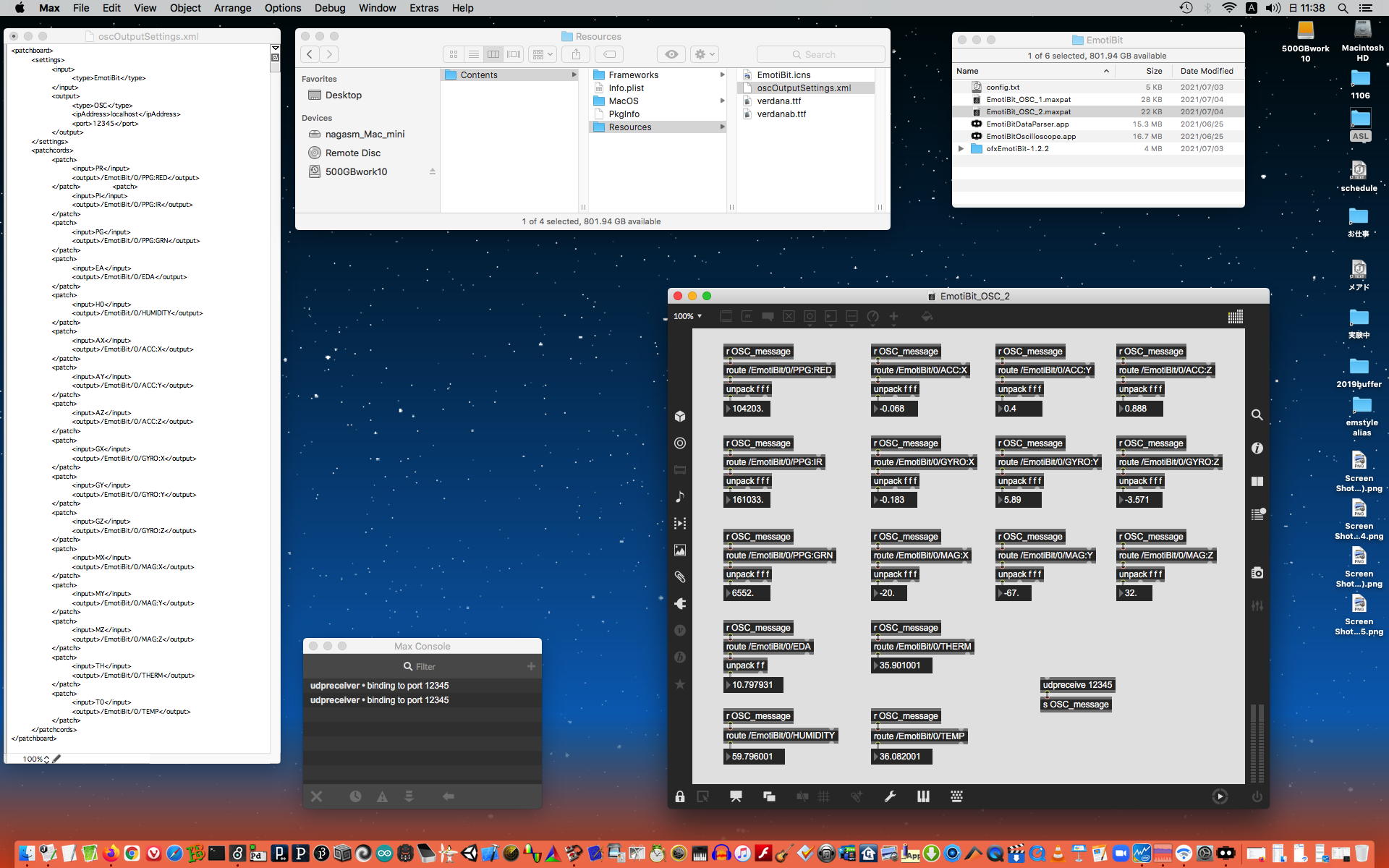Open the patcher wrench inspector tool
Image resolution: width=1389 pixels, height=868 pixels.
[x=890, y=796]
